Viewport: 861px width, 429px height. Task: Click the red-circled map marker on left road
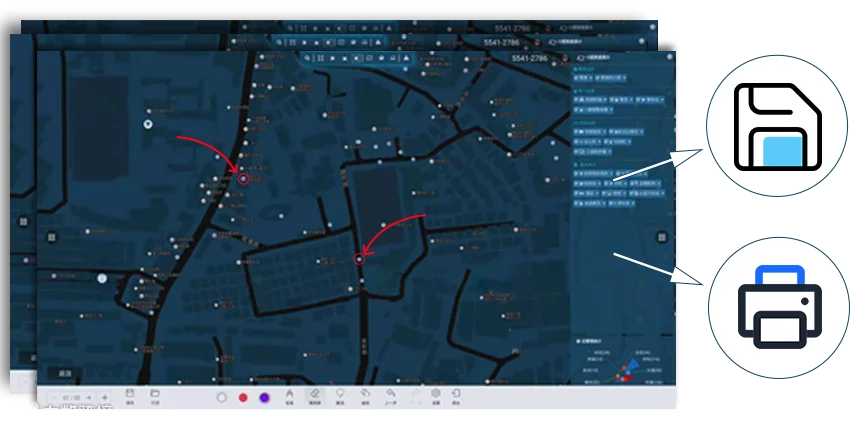(243, 179)
